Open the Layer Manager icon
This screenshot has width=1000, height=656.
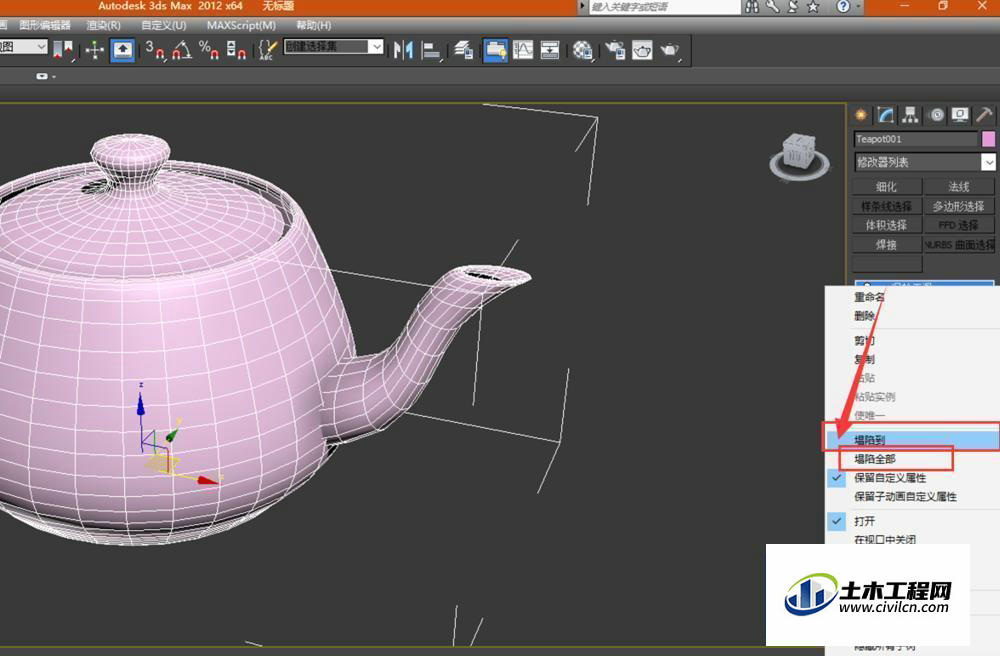tap(464, 50)
